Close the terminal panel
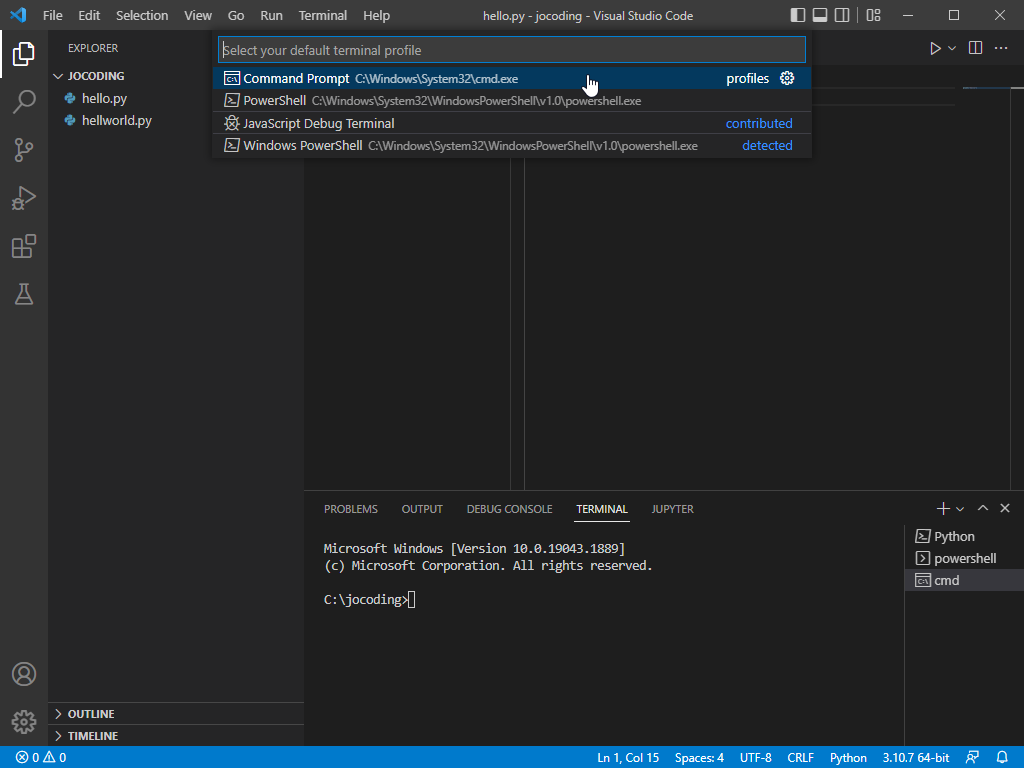This screenshot has height=768, width=1024. [x=1004, y=508]
